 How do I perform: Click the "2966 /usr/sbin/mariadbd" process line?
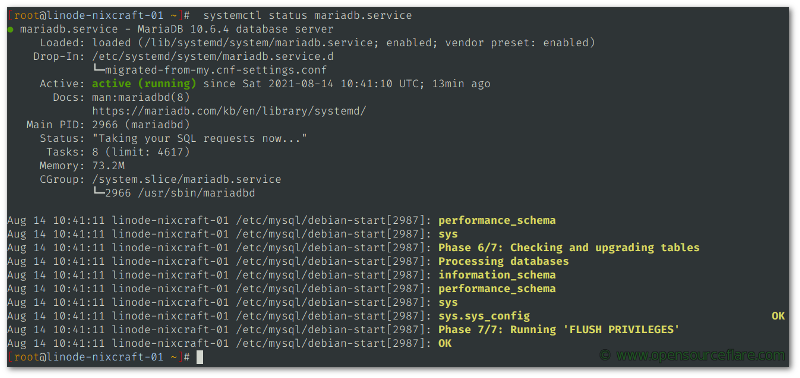(x=180, y=193)
